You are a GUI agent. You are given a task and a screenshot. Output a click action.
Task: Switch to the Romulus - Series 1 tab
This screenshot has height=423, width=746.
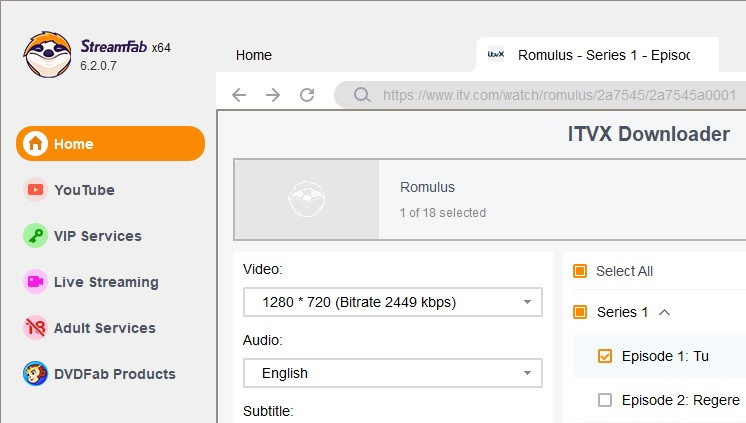597,55
